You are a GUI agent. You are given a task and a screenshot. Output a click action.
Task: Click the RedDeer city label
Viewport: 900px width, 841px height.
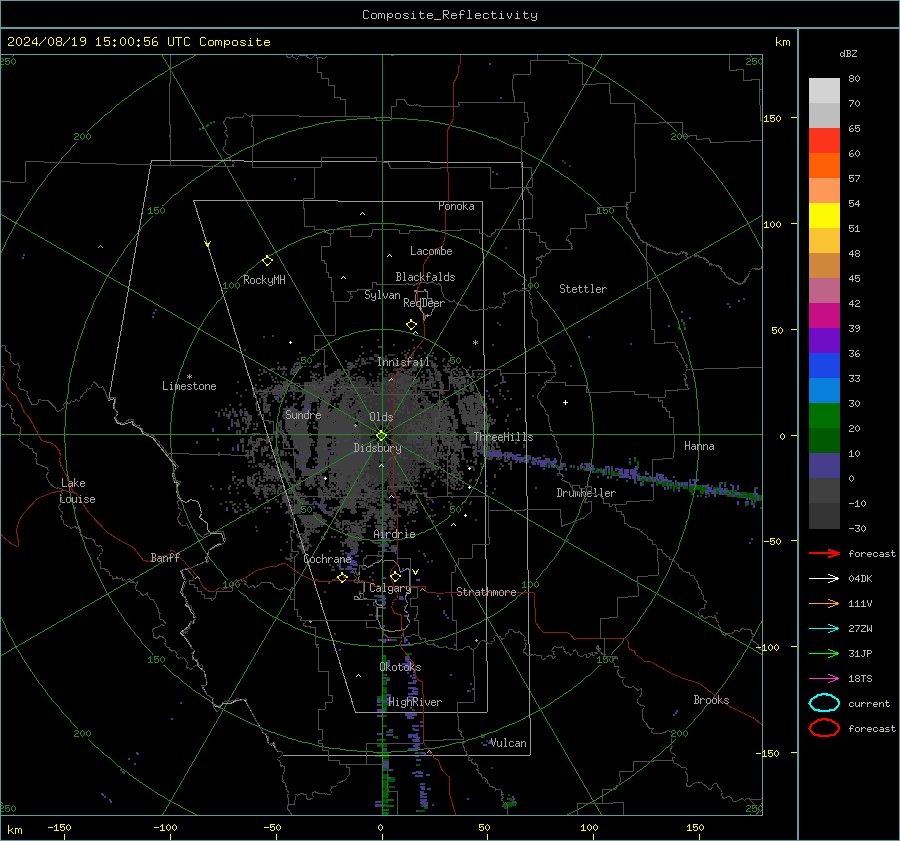point(424,303)
